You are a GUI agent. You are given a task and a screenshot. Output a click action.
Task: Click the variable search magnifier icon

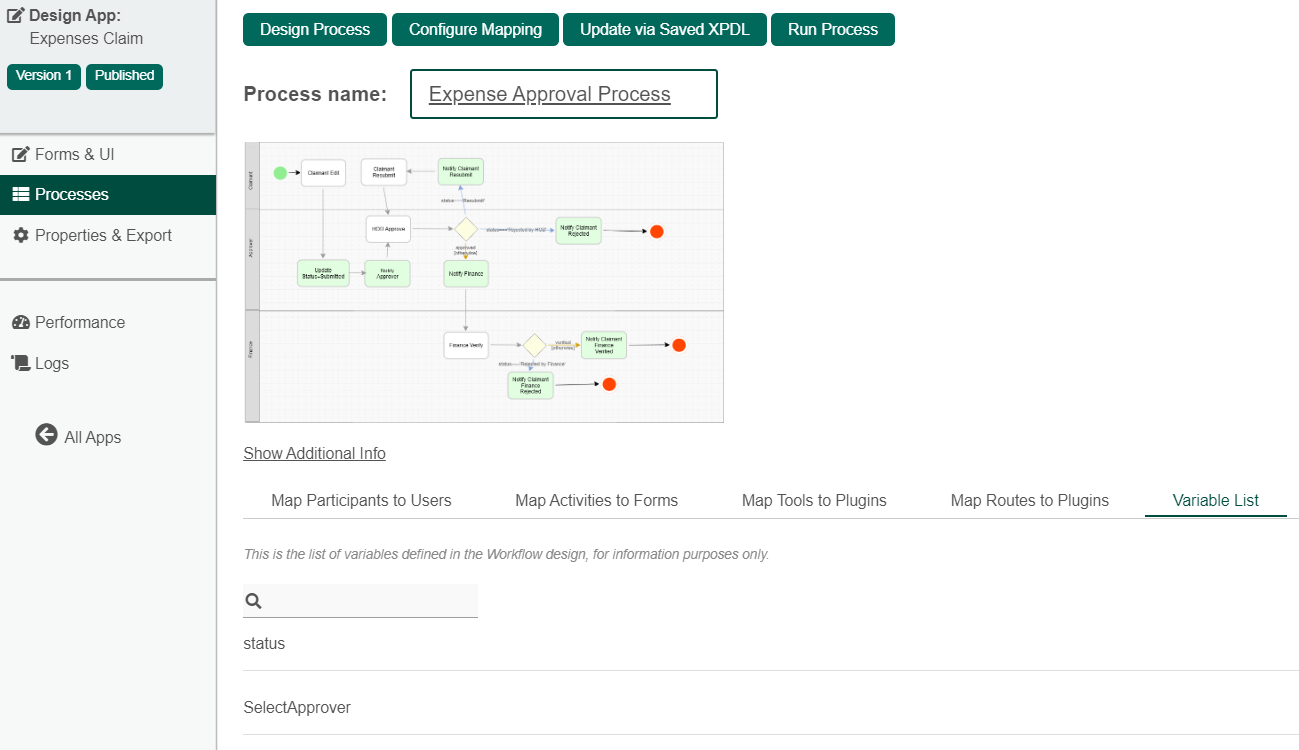254,601
